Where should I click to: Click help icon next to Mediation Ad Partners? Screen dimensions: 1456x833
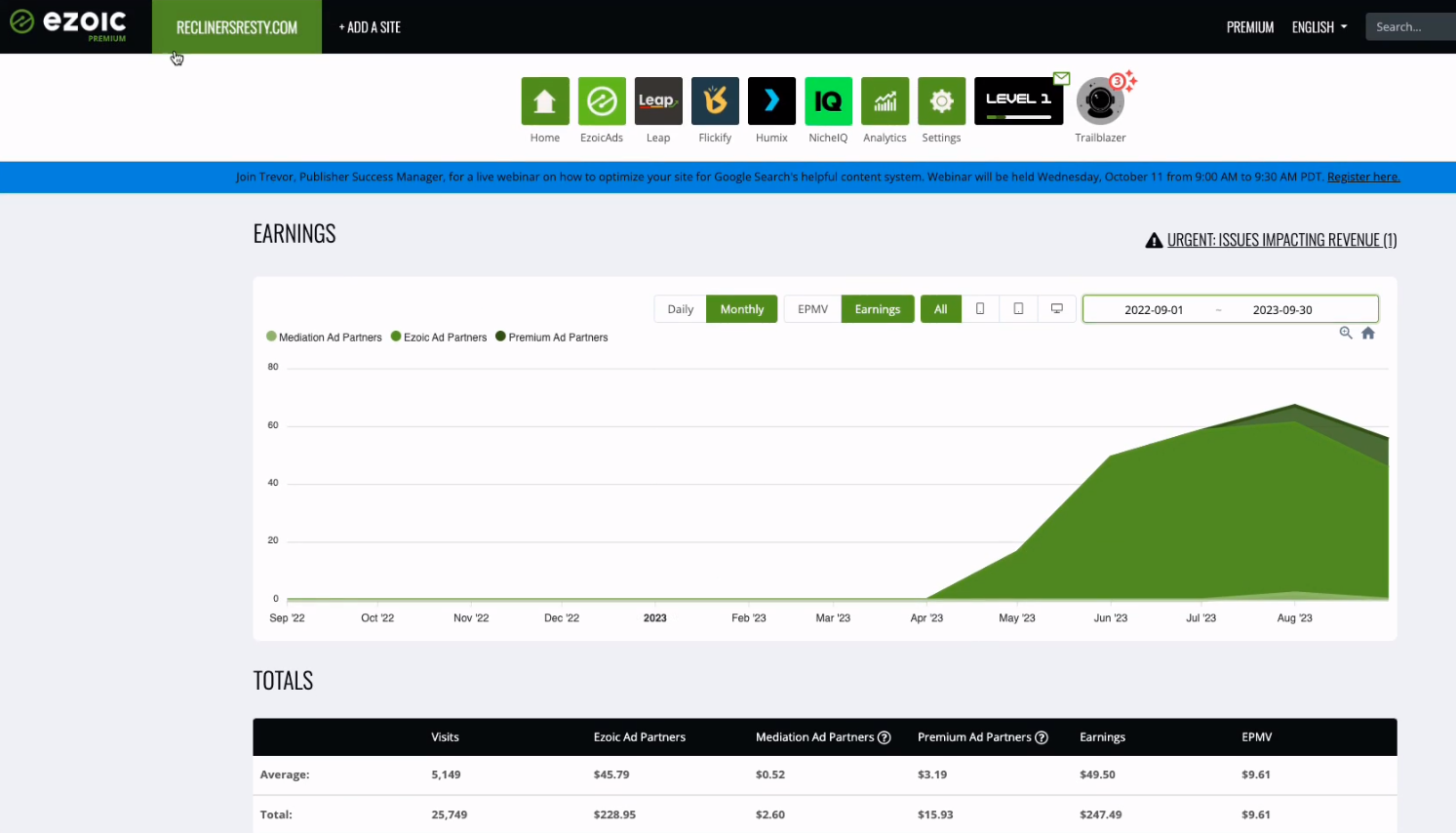point(885,737)
